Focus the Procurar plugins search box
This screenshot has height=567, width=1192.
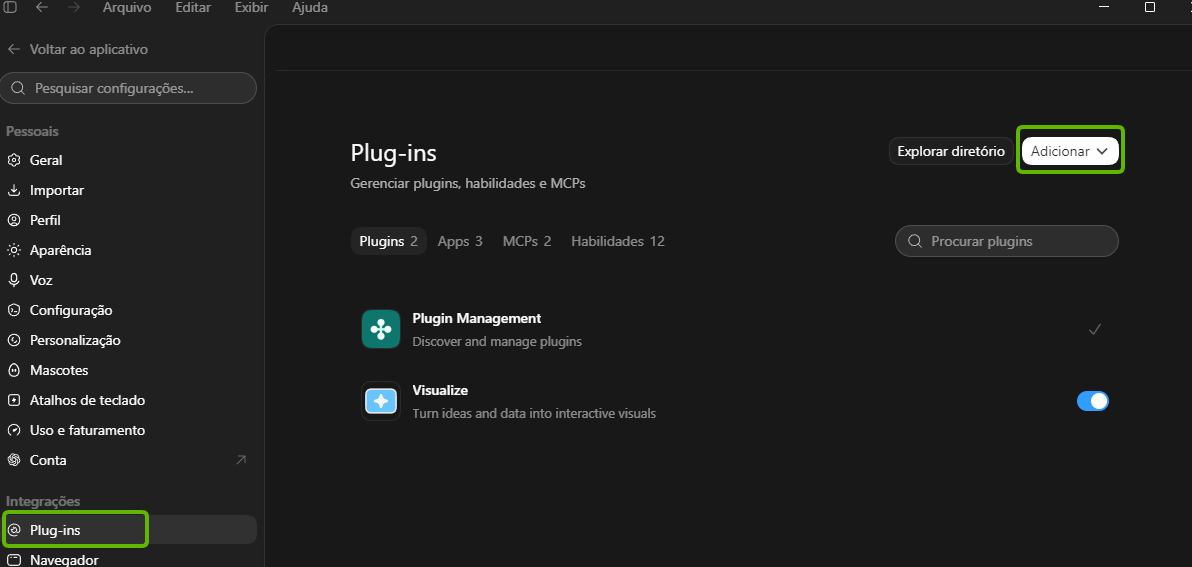(1007, 241)
